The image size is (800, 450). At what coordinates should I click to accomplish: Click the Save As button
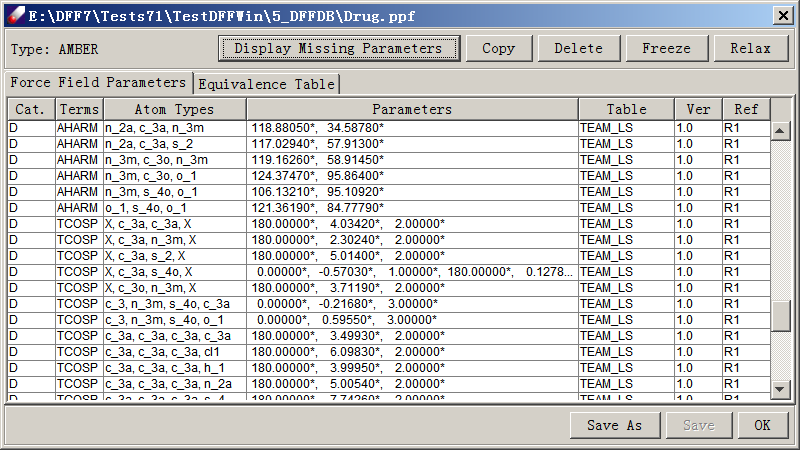tap(615, 426)
